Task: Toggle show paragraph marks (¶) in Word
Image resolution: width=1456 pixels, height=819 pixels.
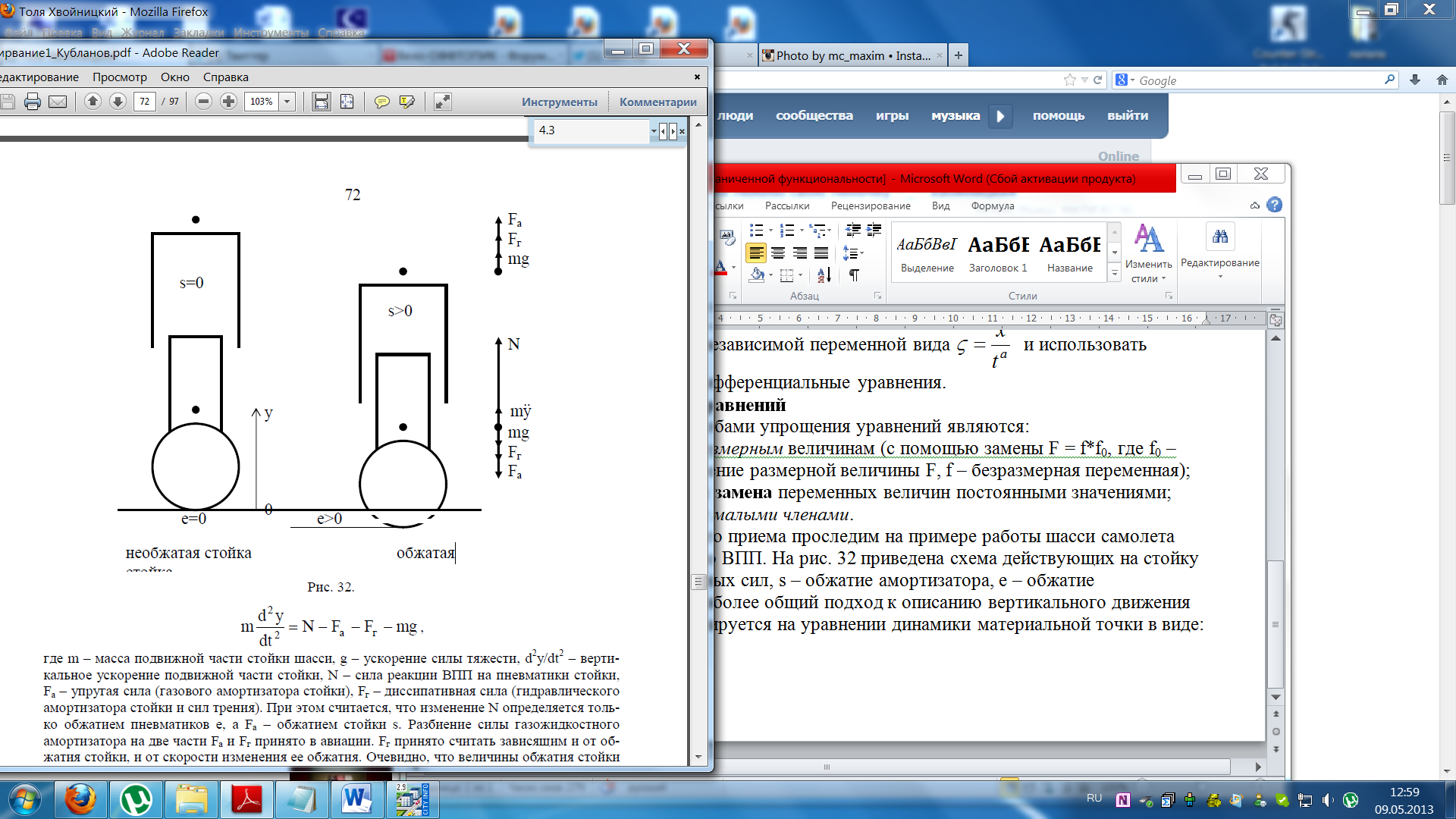Action: [x=854, y=275]
